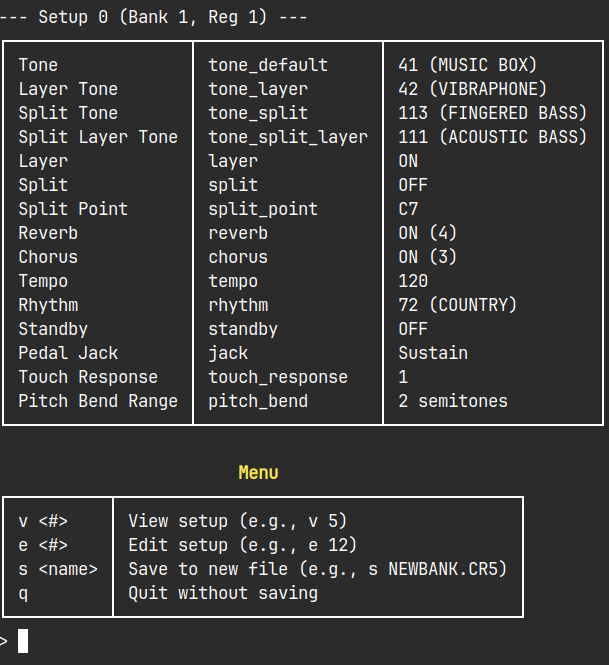
Task: Click the Setup 0 header line
Action: (158, 17)
